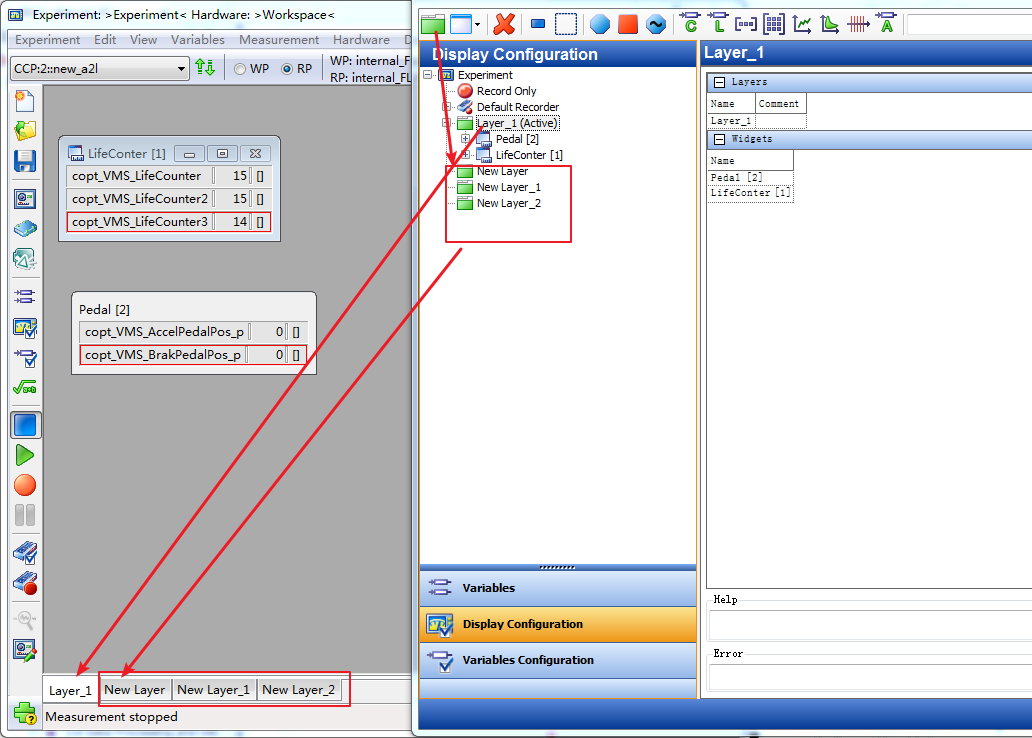Open the Experiment menu
The height and width of the screenshot is (738, 1032).
[x=47, y=40]
